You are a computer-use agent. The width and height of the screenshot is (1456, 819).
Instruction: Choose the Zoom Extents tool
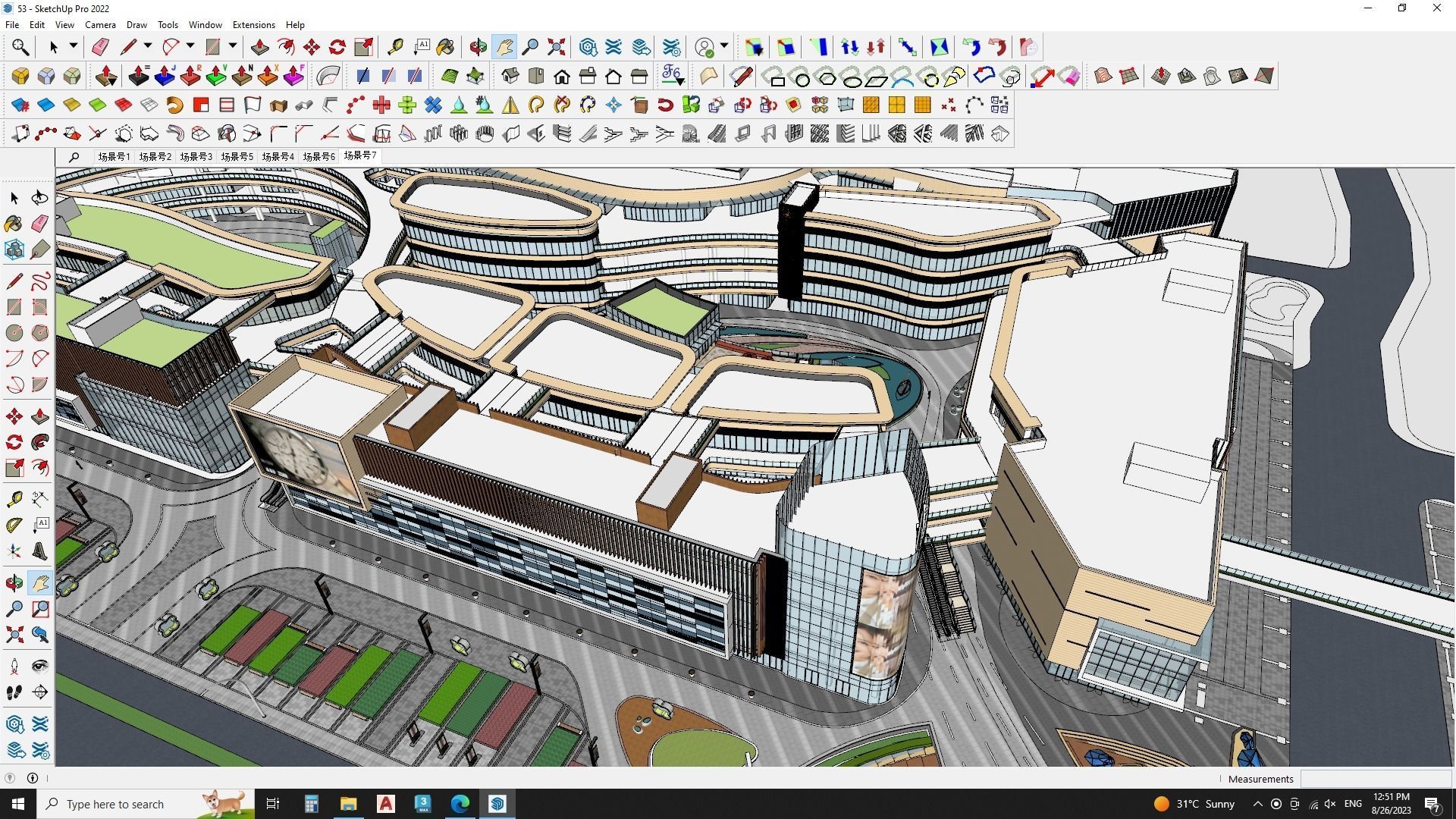click(x=556, y=46)
